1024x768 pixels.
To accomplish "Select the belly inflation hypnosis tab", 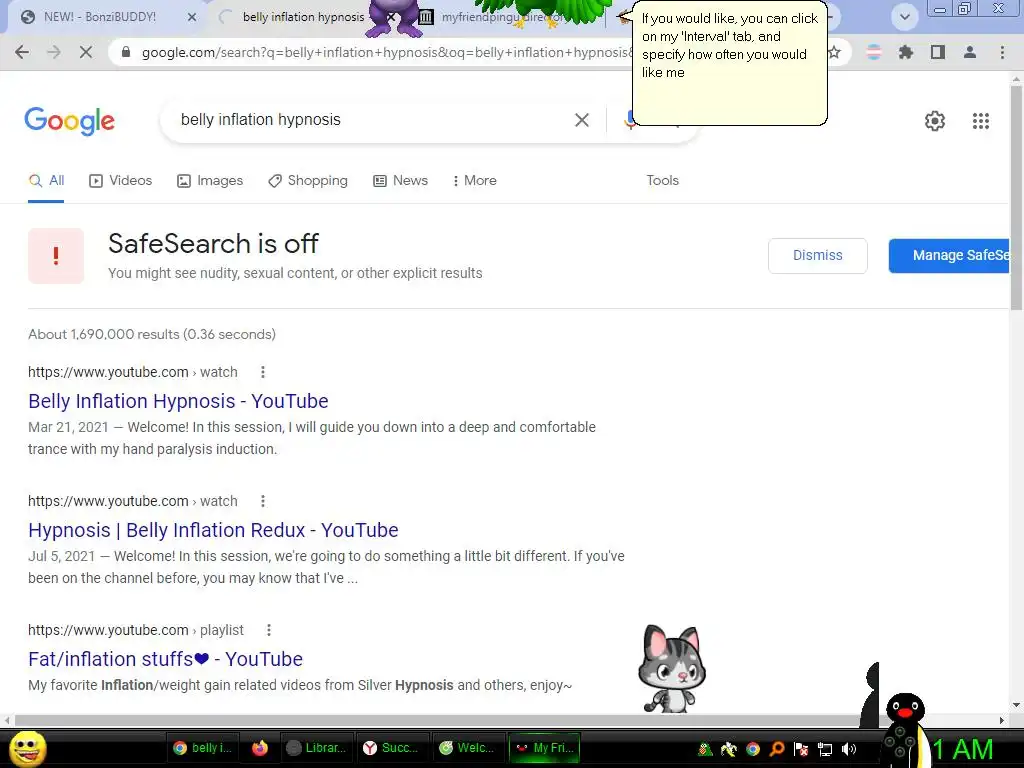I will click(x=304, y=17).
